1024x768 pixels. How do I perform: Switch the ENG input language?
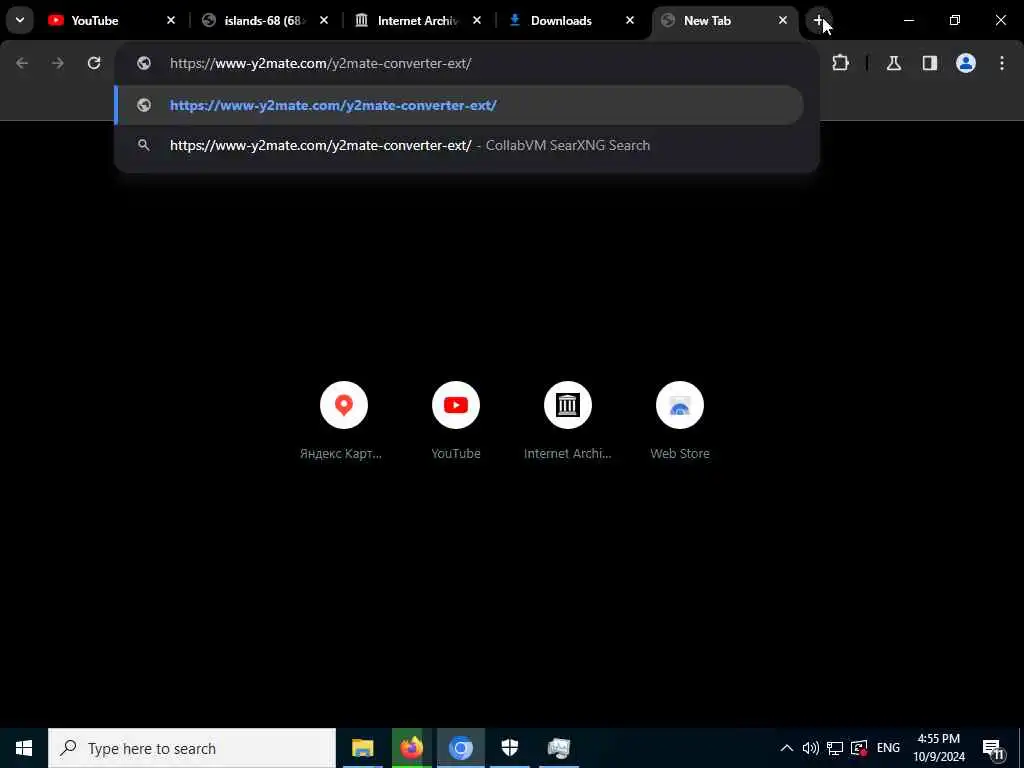click(888, 748)
